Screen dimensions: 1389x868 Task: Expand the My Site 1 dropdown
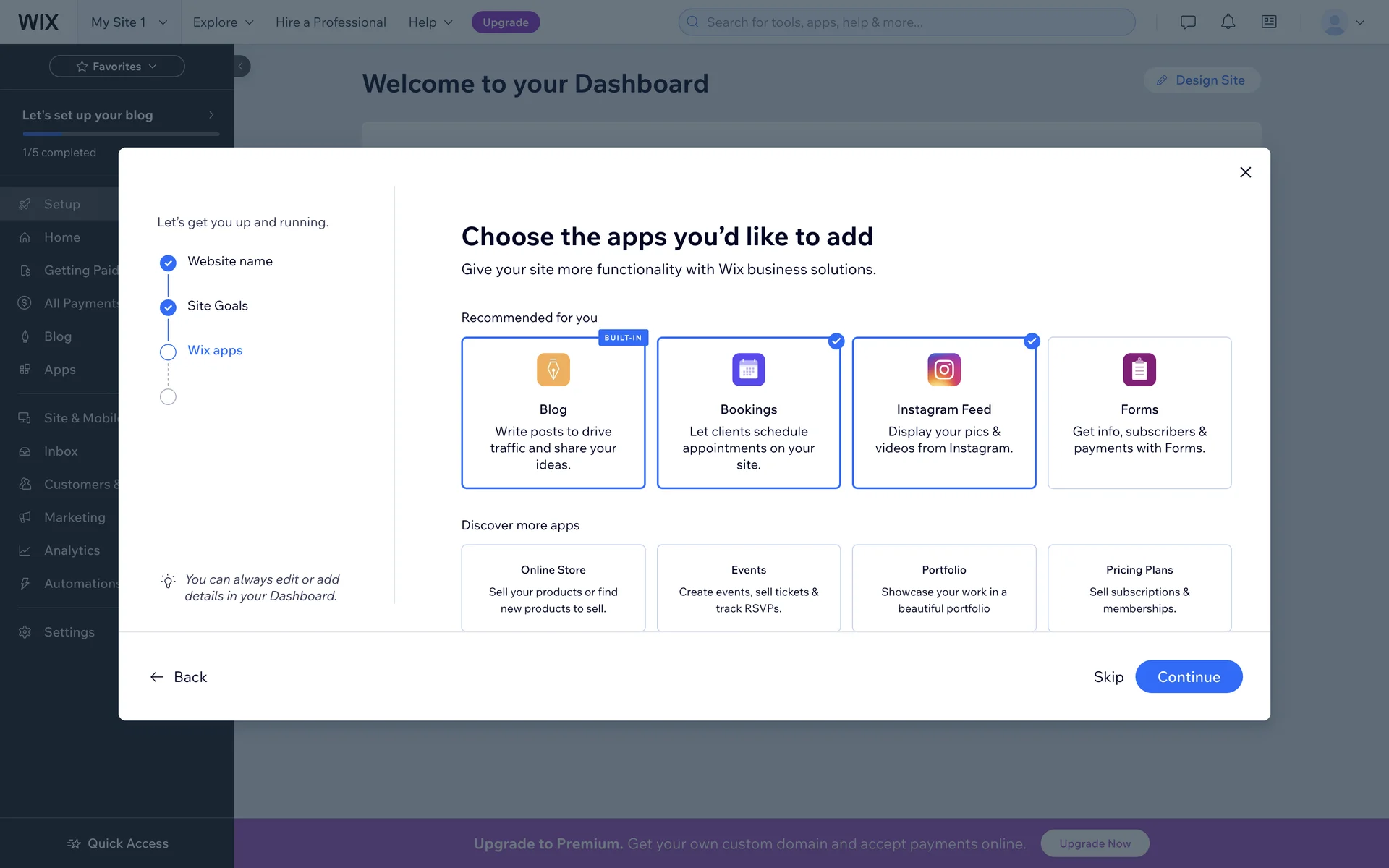tap(129, 22)
